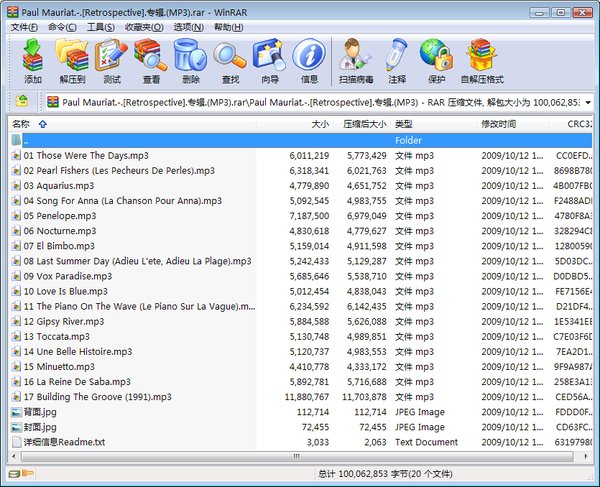The width and height of the screenshot is (600, 487).
Task: Click the archive icon in the address bar
Action: click(x=53, y=102)
